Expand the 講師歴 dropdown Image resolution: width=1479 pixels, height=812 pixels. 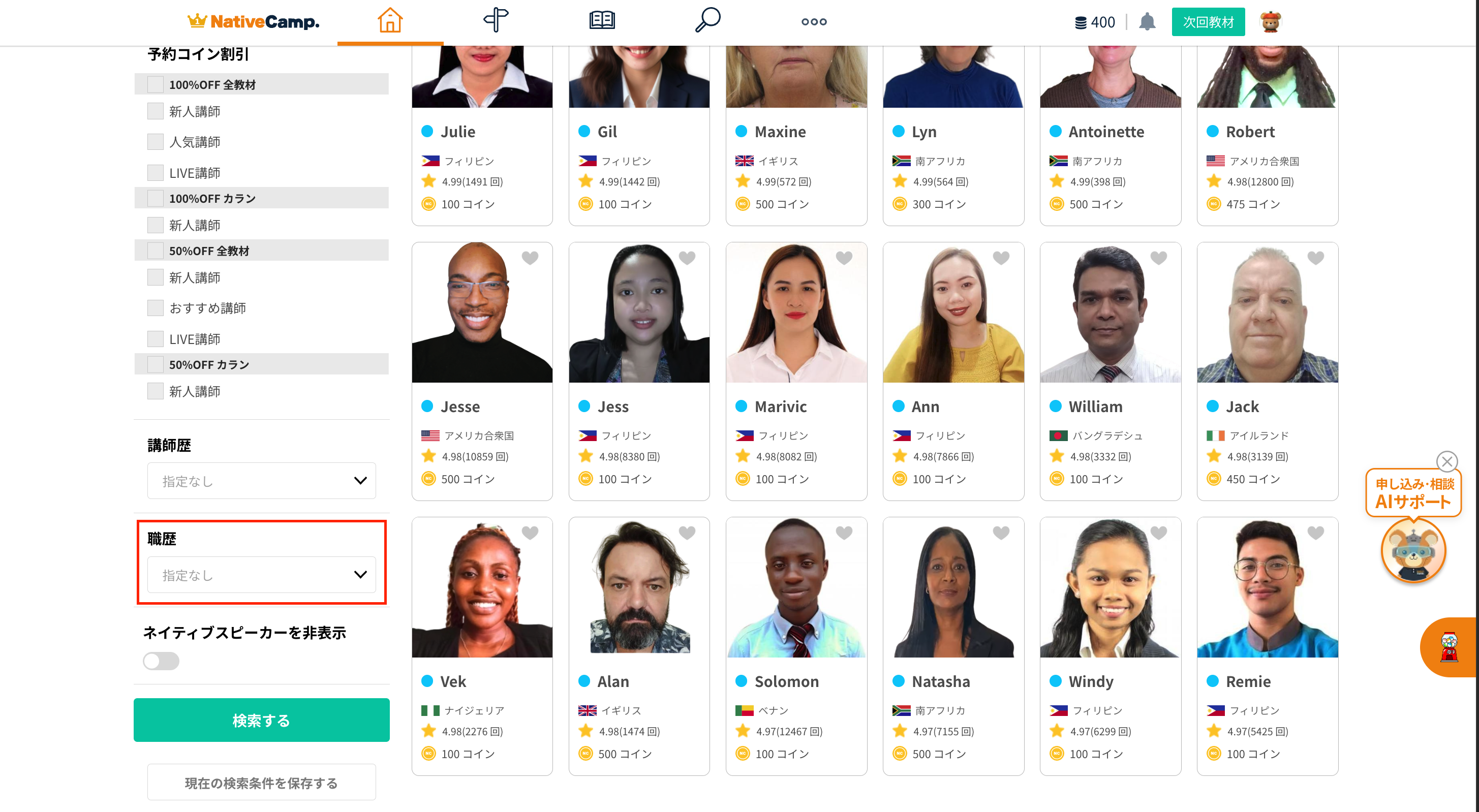[261, 481]
